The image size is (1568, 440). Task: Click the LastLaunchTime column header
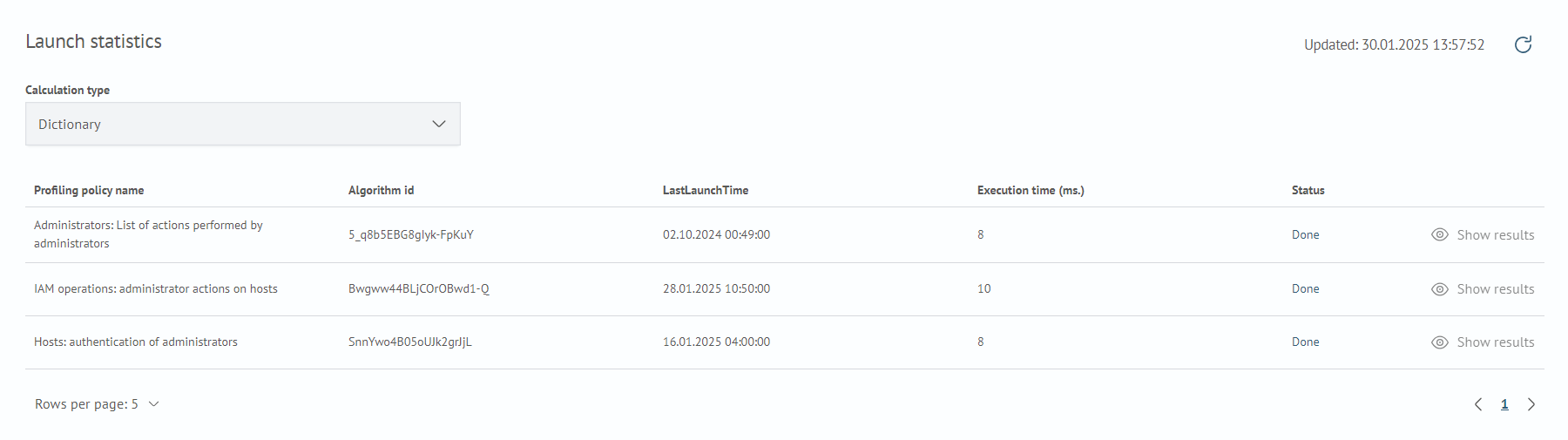706,190
